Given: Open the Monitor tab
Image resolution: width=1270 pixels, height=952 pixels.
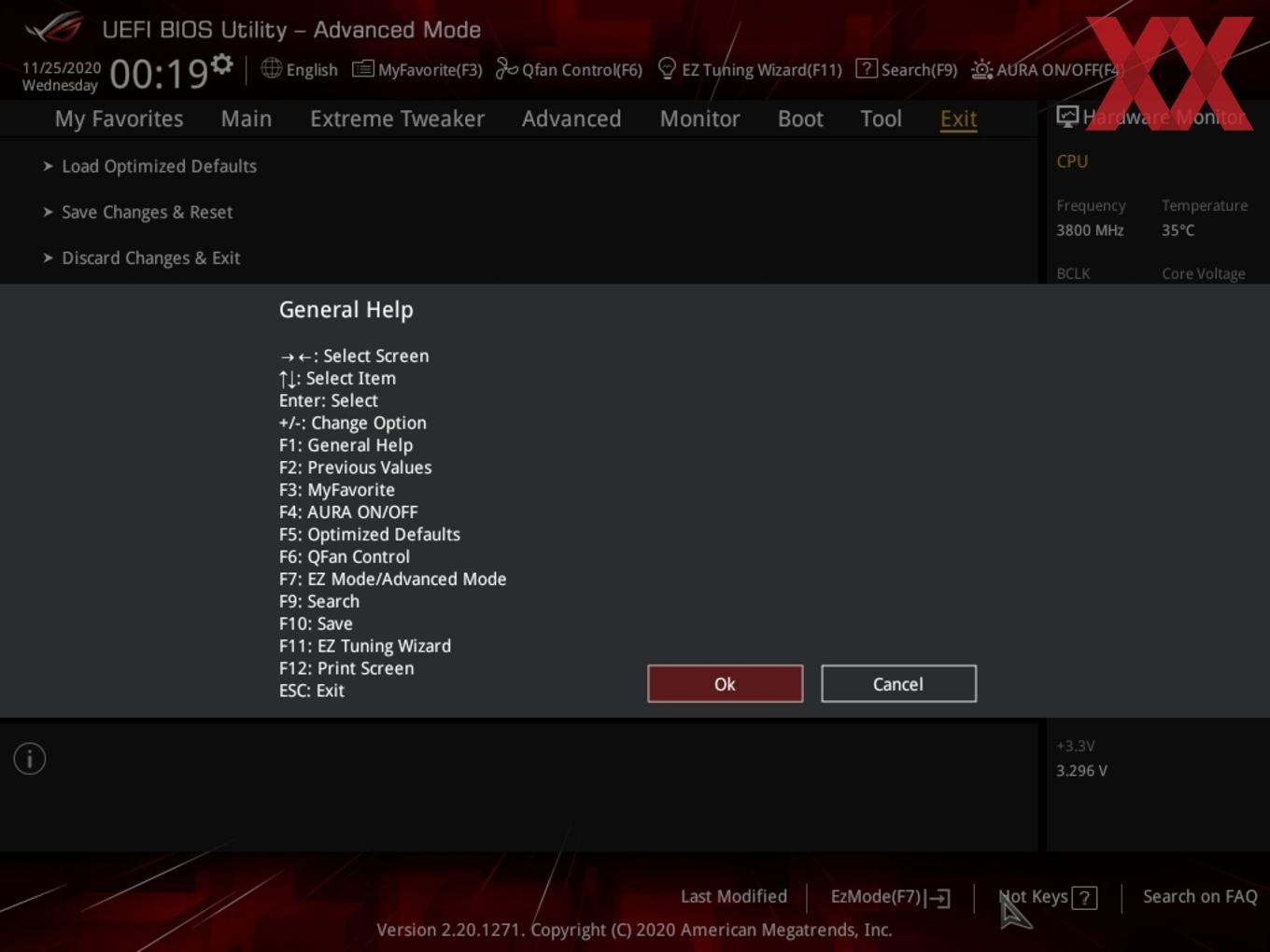Looking at the screenshot, I should click(699, 119).
